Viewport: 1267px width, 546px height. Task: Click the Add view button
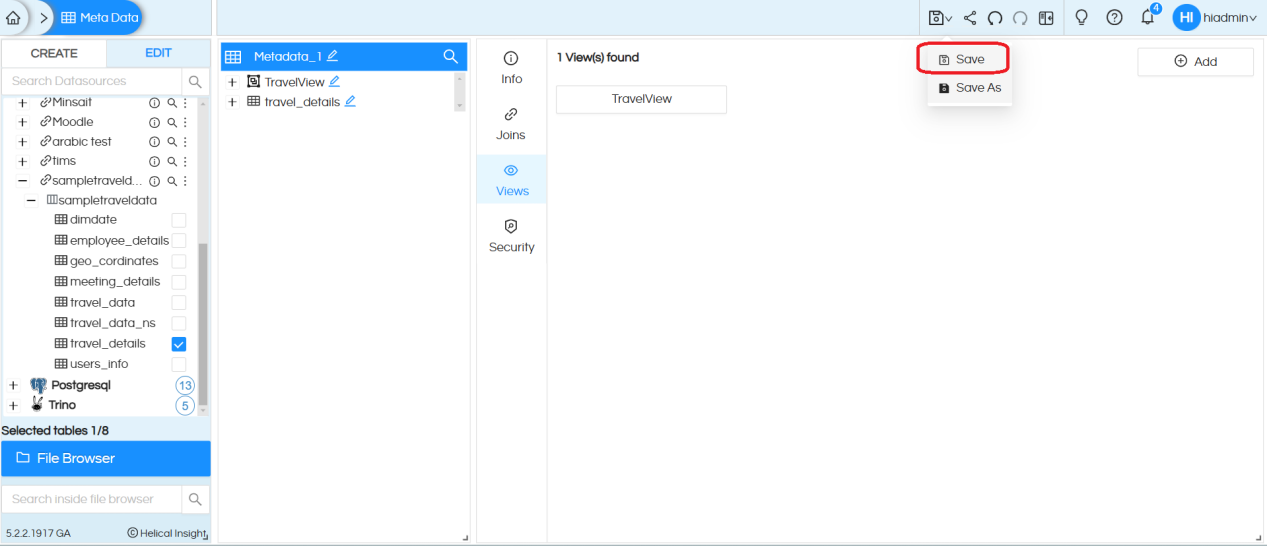point(1195,61)
